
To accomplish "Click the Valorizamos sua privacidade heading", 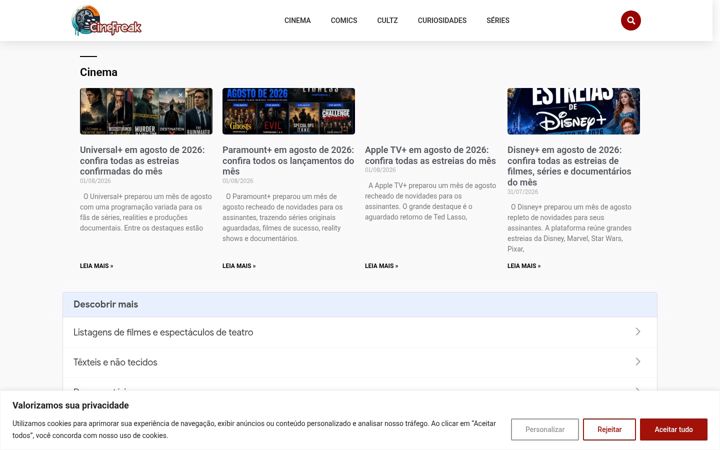I will click(x=71, y=405).
